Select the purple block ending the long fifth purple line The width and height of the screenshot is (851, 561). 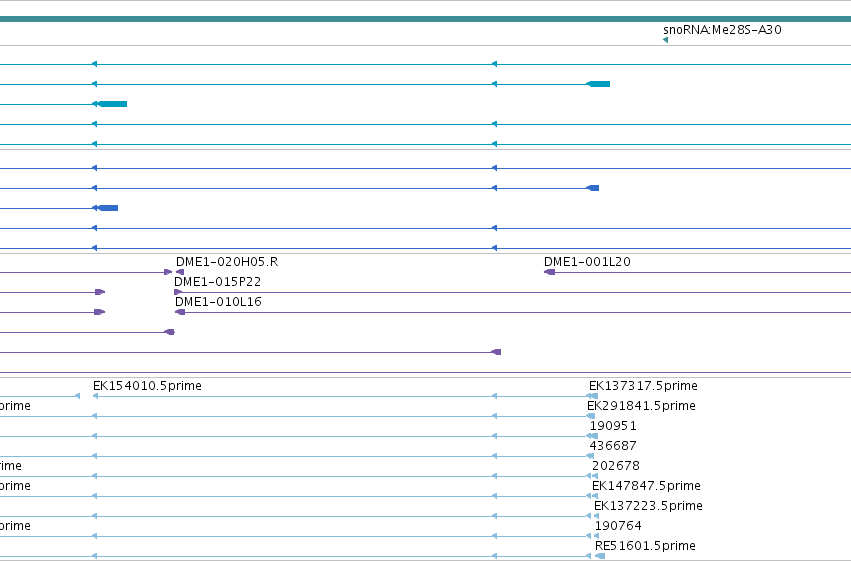click(x=496, y=352)
